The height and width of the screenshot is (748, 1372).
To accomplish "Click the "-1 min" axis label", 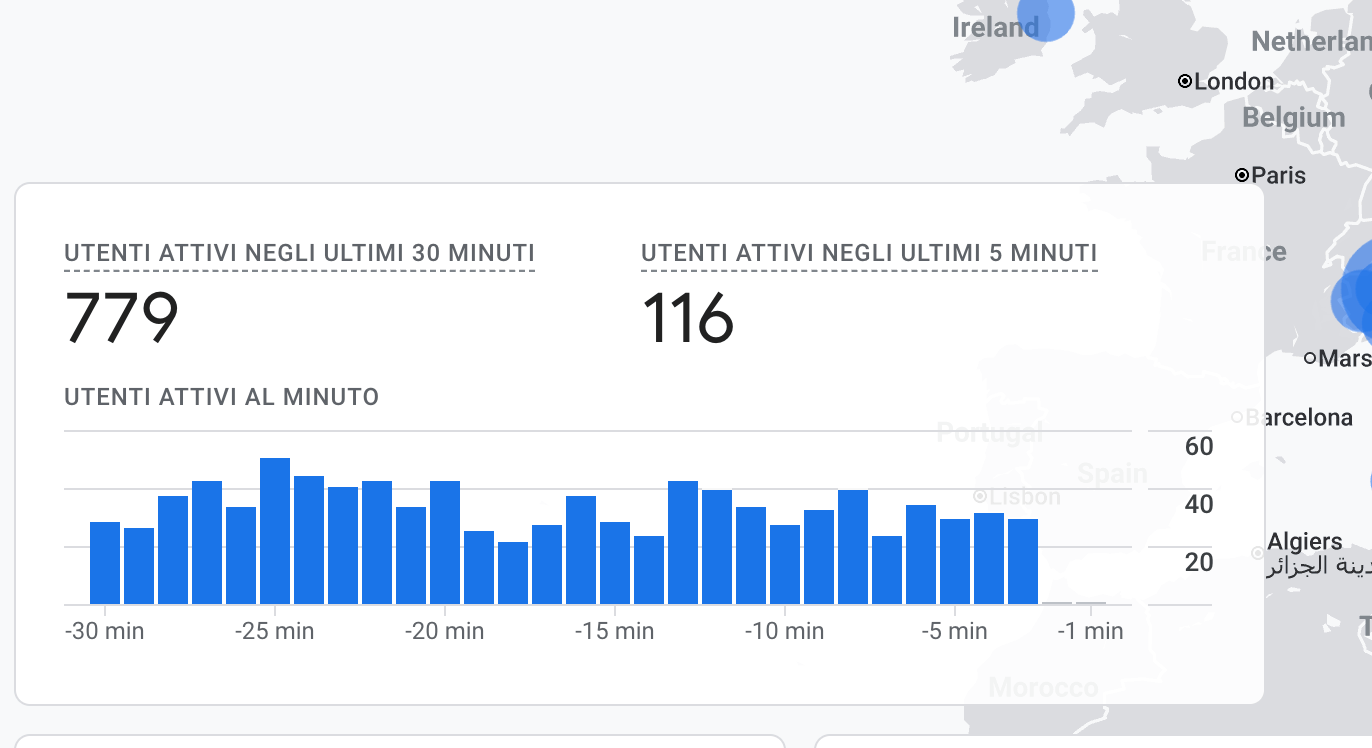I will point(1090,631).
